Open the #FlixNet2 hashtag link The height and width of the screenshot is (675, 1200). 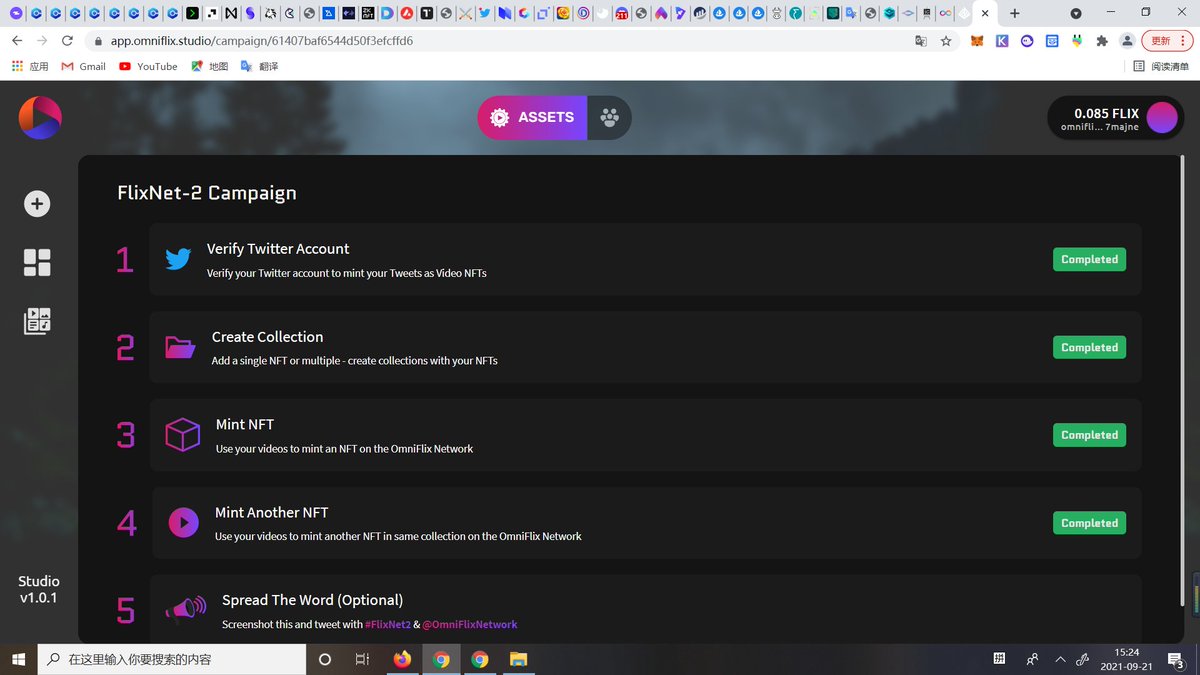(387, 624)
